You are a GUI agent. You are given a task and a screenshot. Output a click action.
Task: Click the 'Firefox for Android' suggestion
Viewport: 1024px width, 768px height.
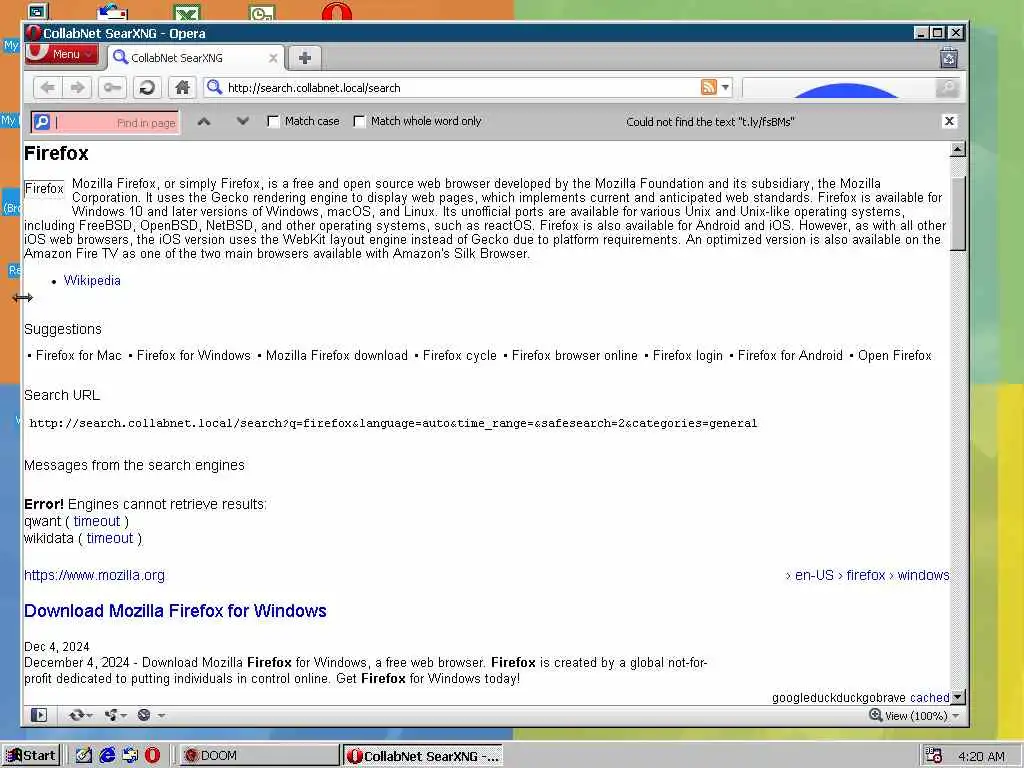point(790,355)
